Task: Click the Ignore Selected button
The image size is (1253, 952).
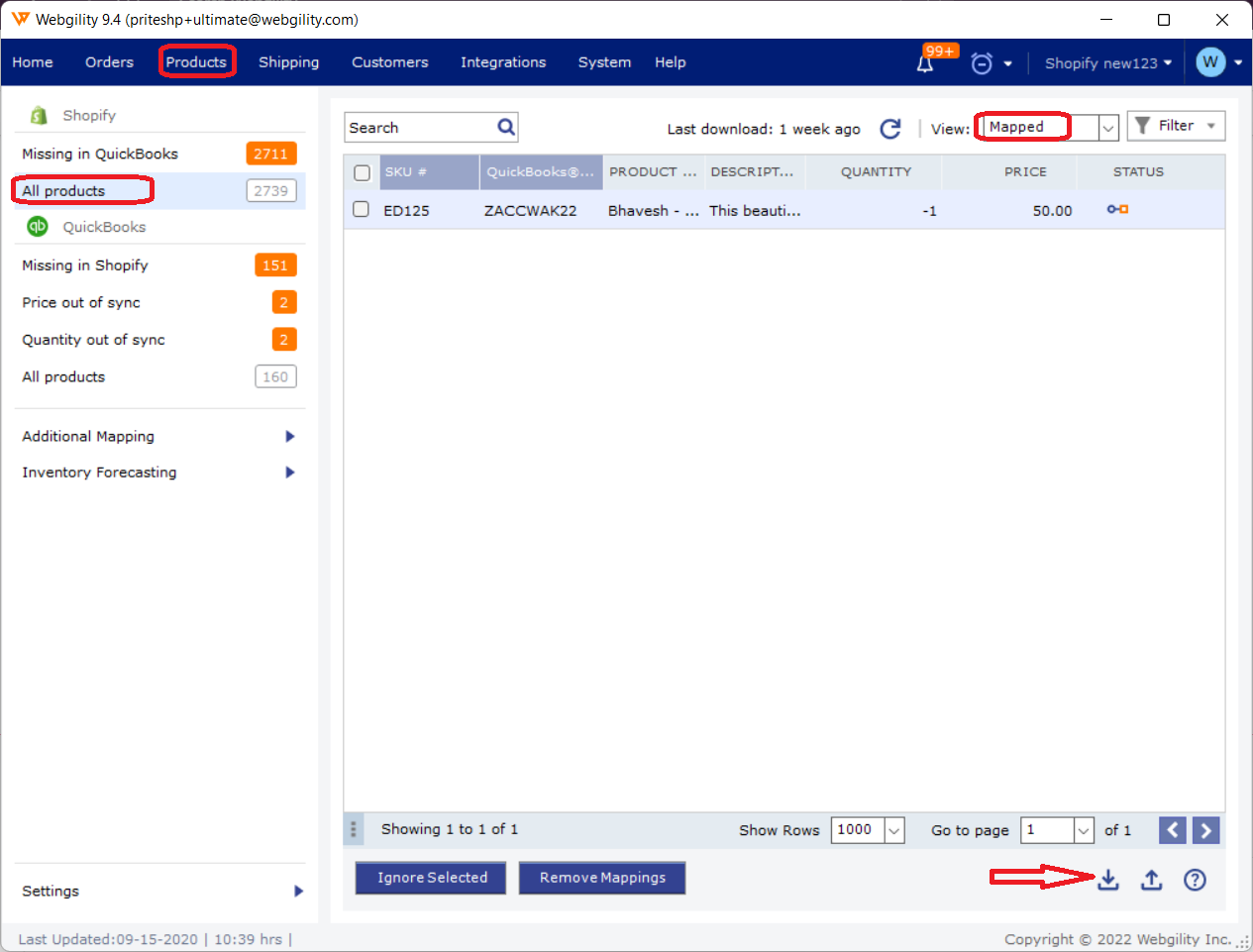Action: point(432,878)
